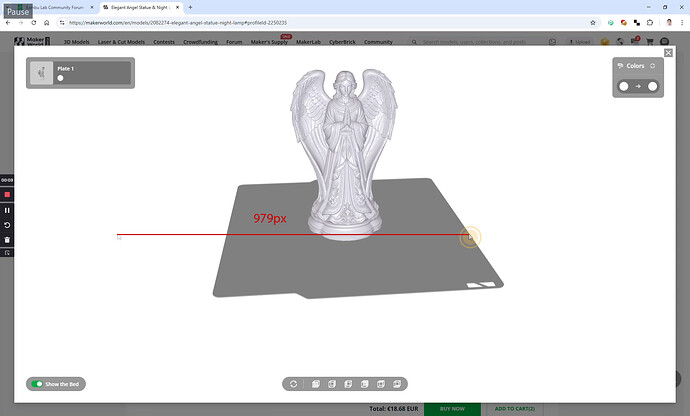690x416 pixels.
Task: Stop the screen recording with the red square
Action: (7, 195)
